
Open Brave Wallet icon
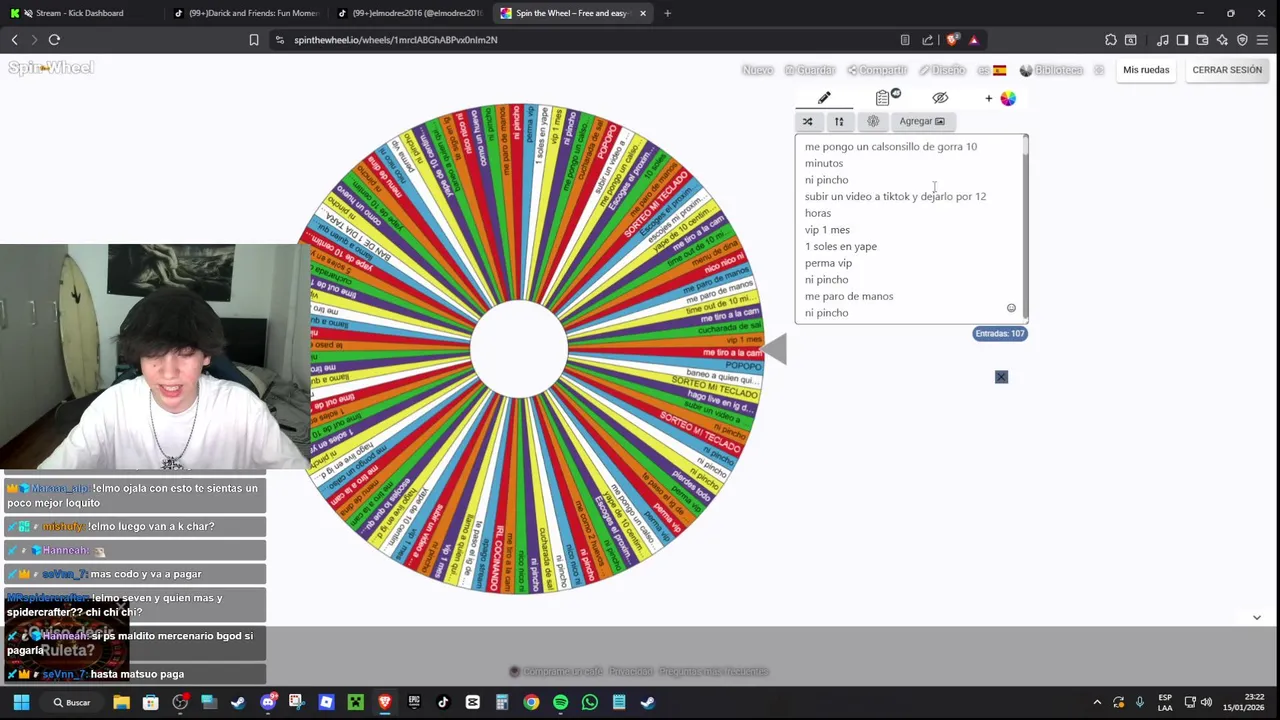pos(1202,40)
